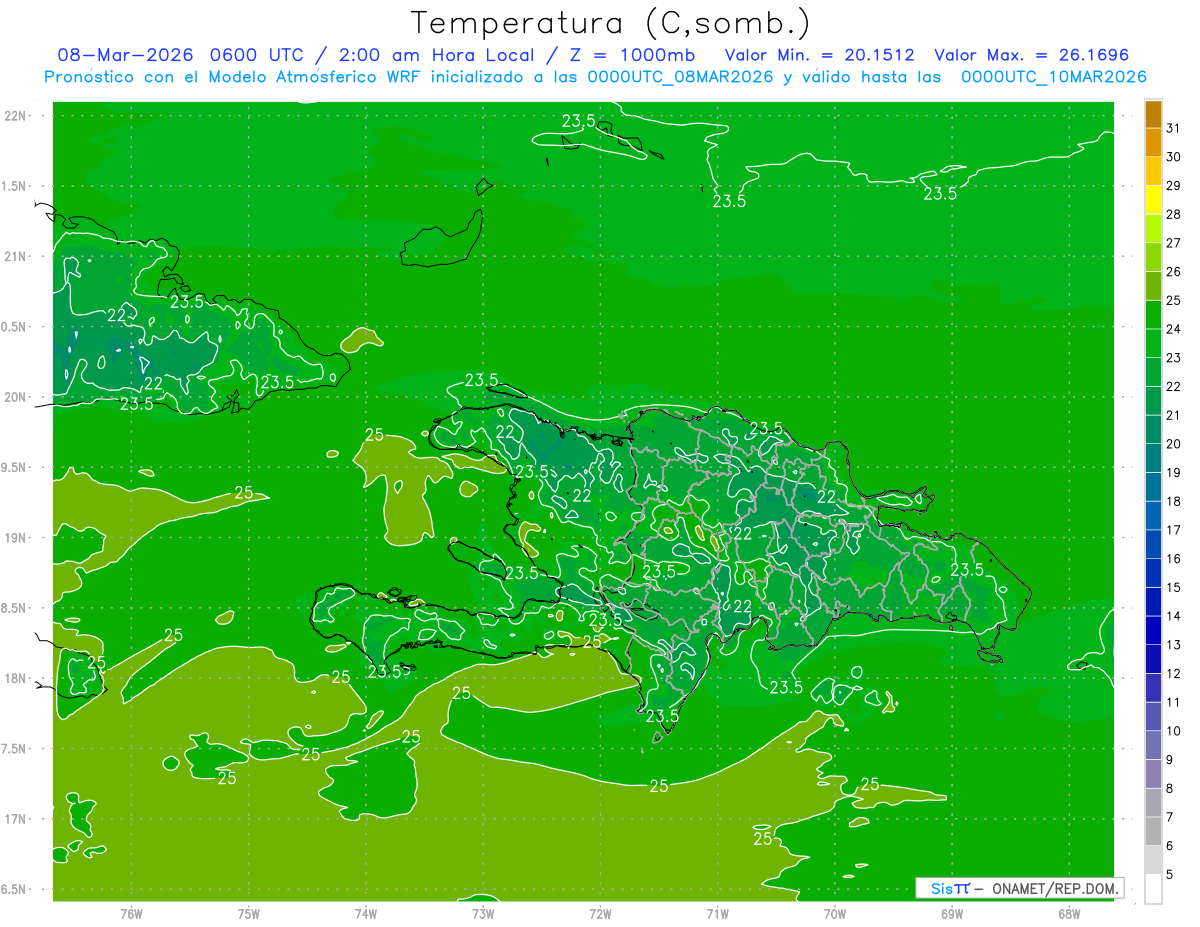Click the "68W" longitude axis label
Screen dimensions: 1200x927
pyautogui.click(x=1068, y=913)
